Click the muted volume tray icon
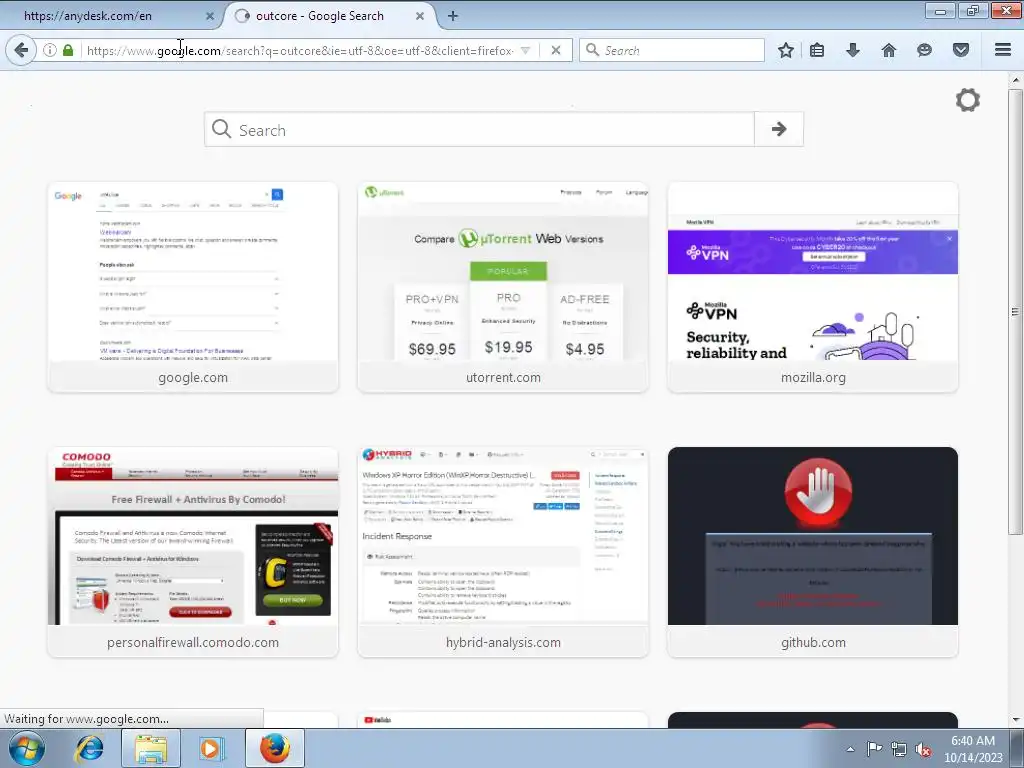 pos(923,749)
